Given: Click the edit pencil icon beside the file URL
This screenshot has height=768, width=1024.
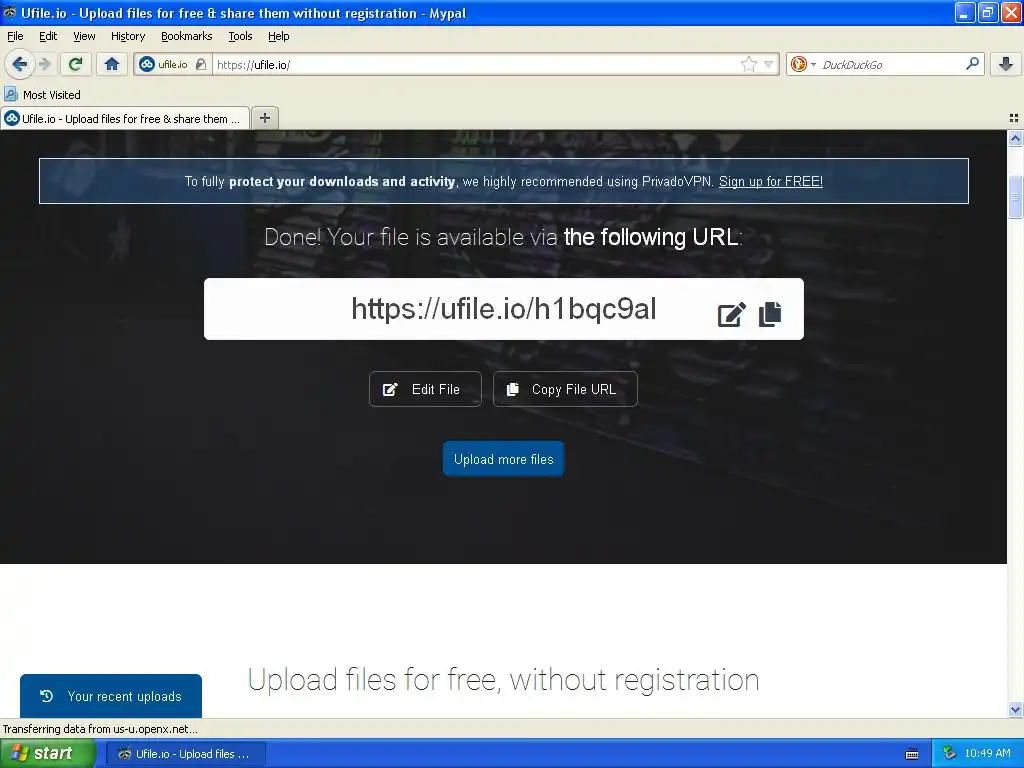Looking at the screenshot, I should tap(731, 314).
